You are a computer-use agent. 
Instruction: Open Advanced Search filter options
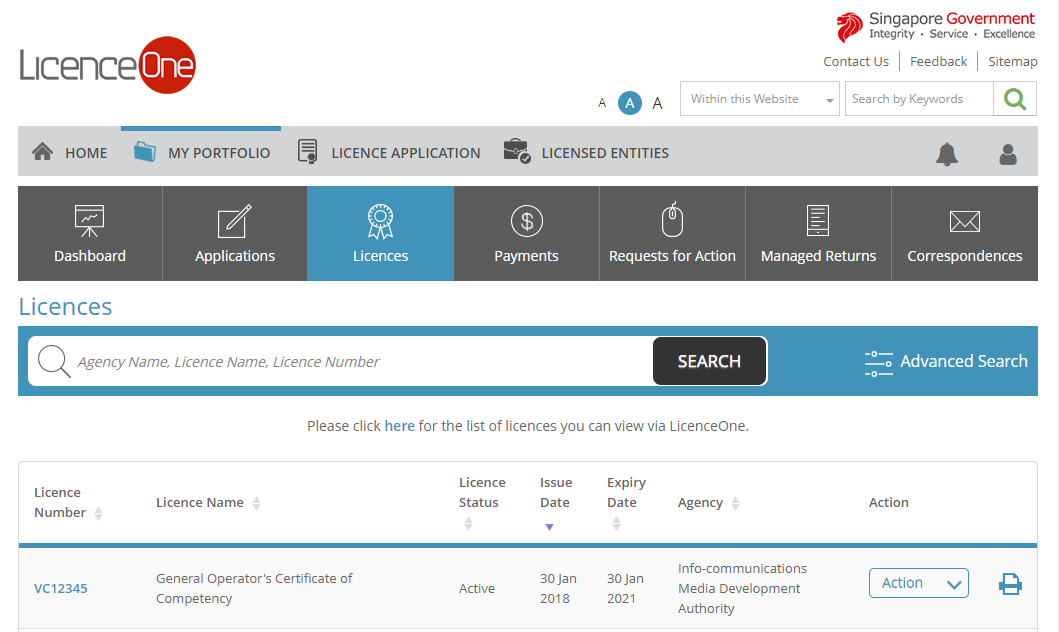point(946,362)
